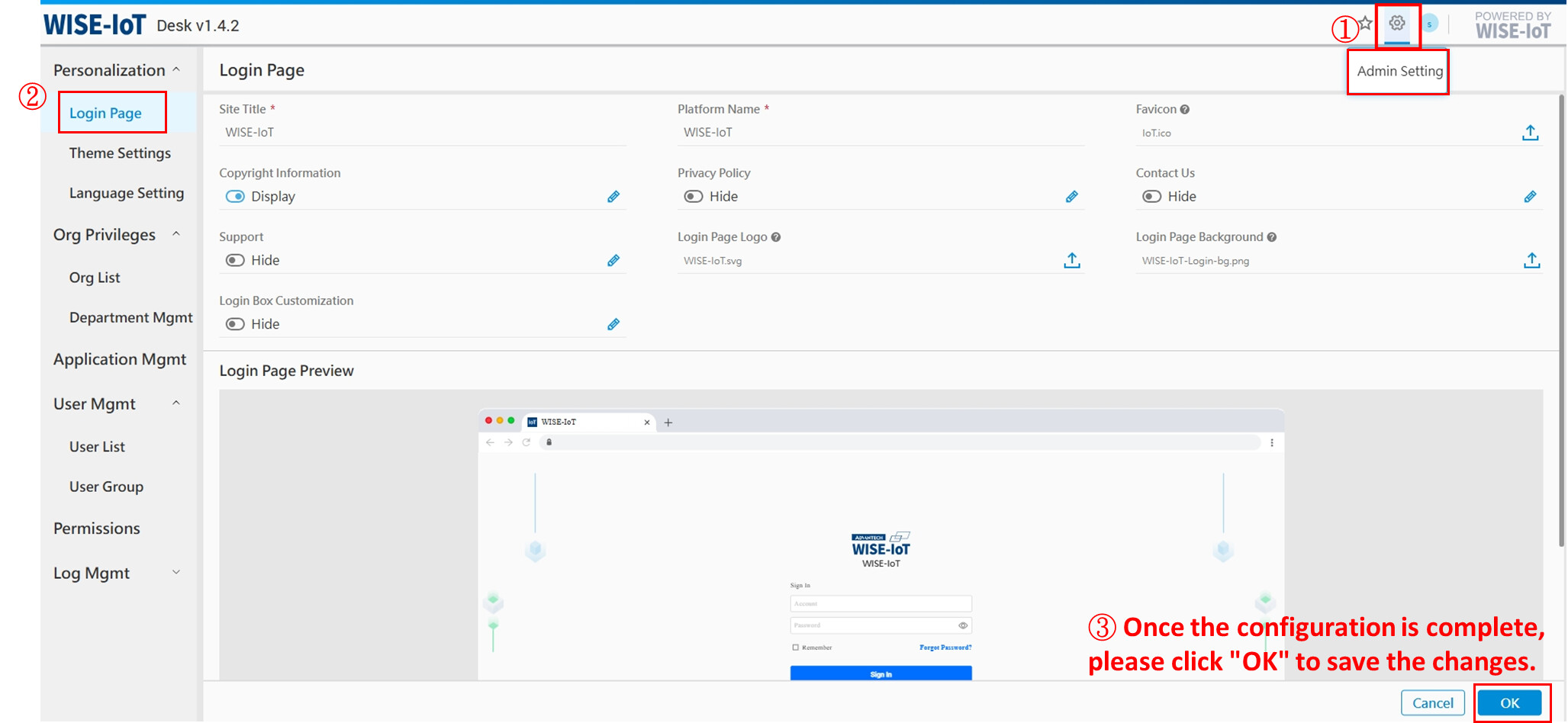Click the Org Privileges sidebar heading
Image resolution: width=1568 pixels, height=723 pixels.
(105, 235)
